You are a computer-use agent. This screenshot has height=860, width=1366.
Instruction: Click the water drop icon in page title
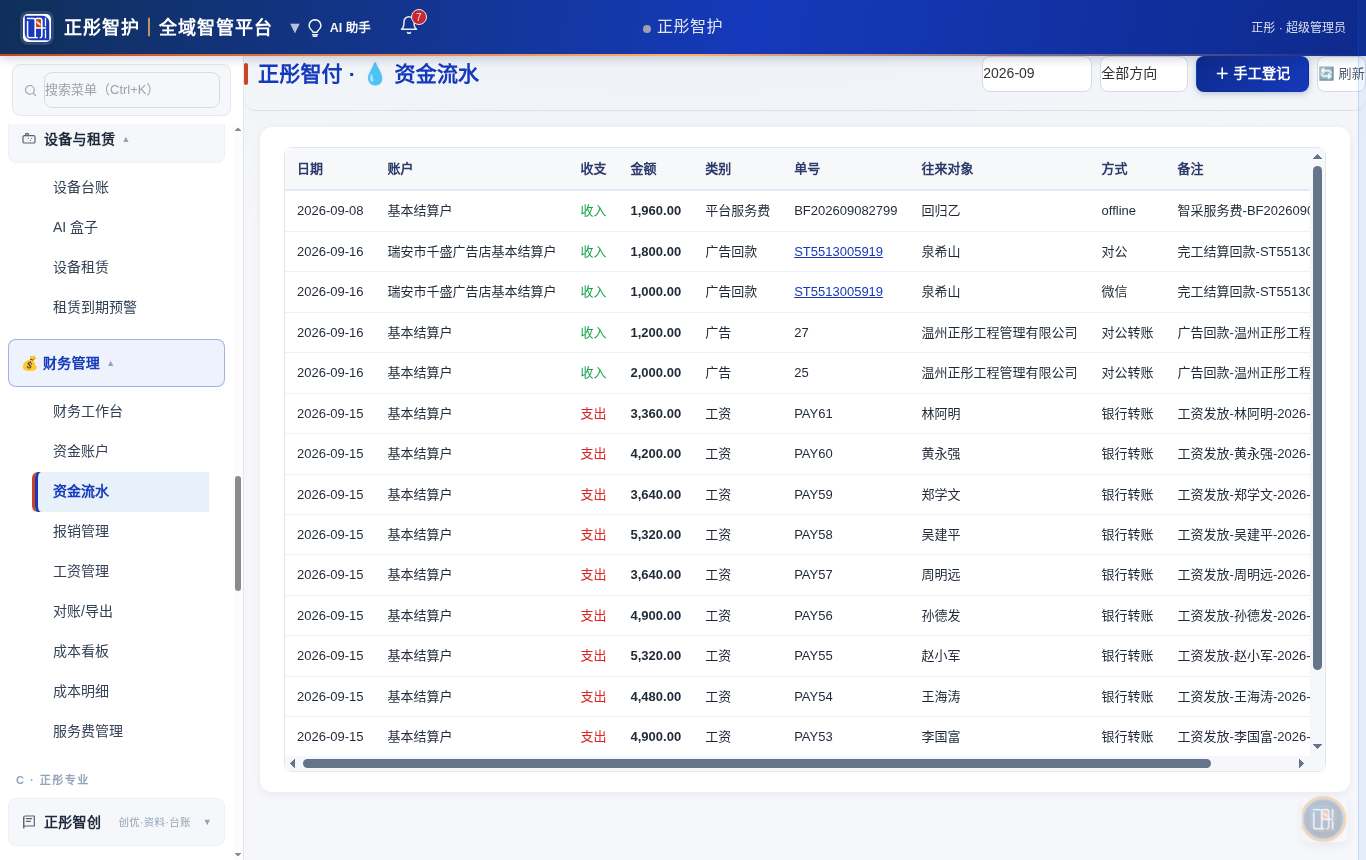click(375, 74)
